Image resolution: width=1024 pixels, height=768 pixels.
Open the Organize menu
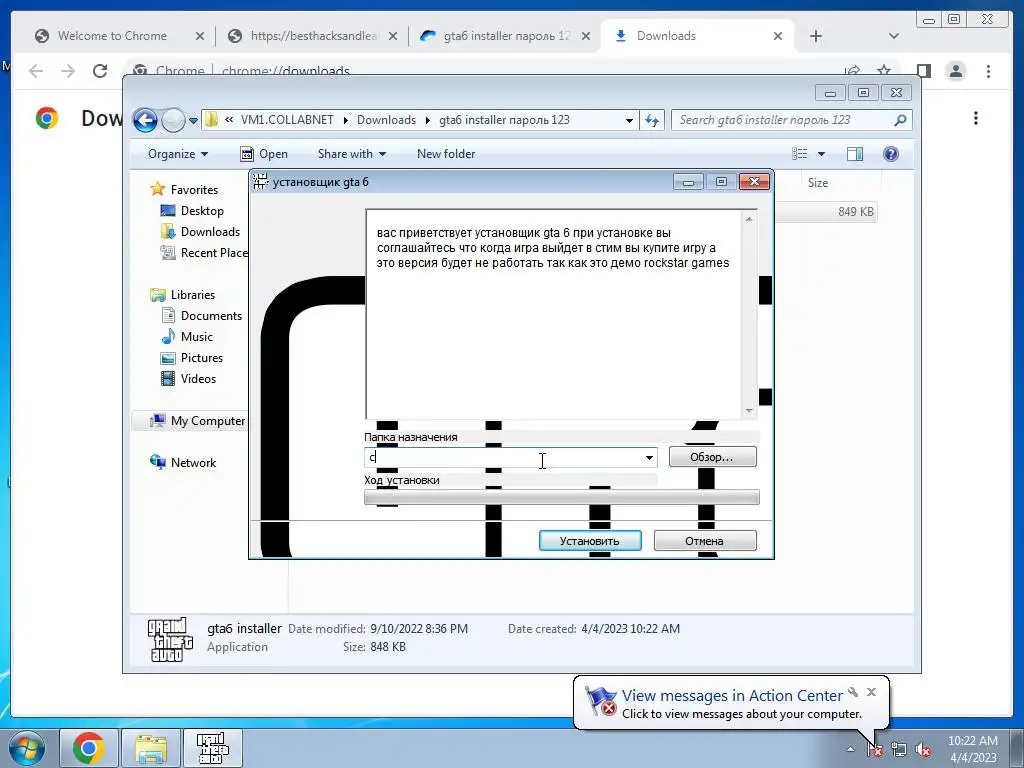pos(178,154)
